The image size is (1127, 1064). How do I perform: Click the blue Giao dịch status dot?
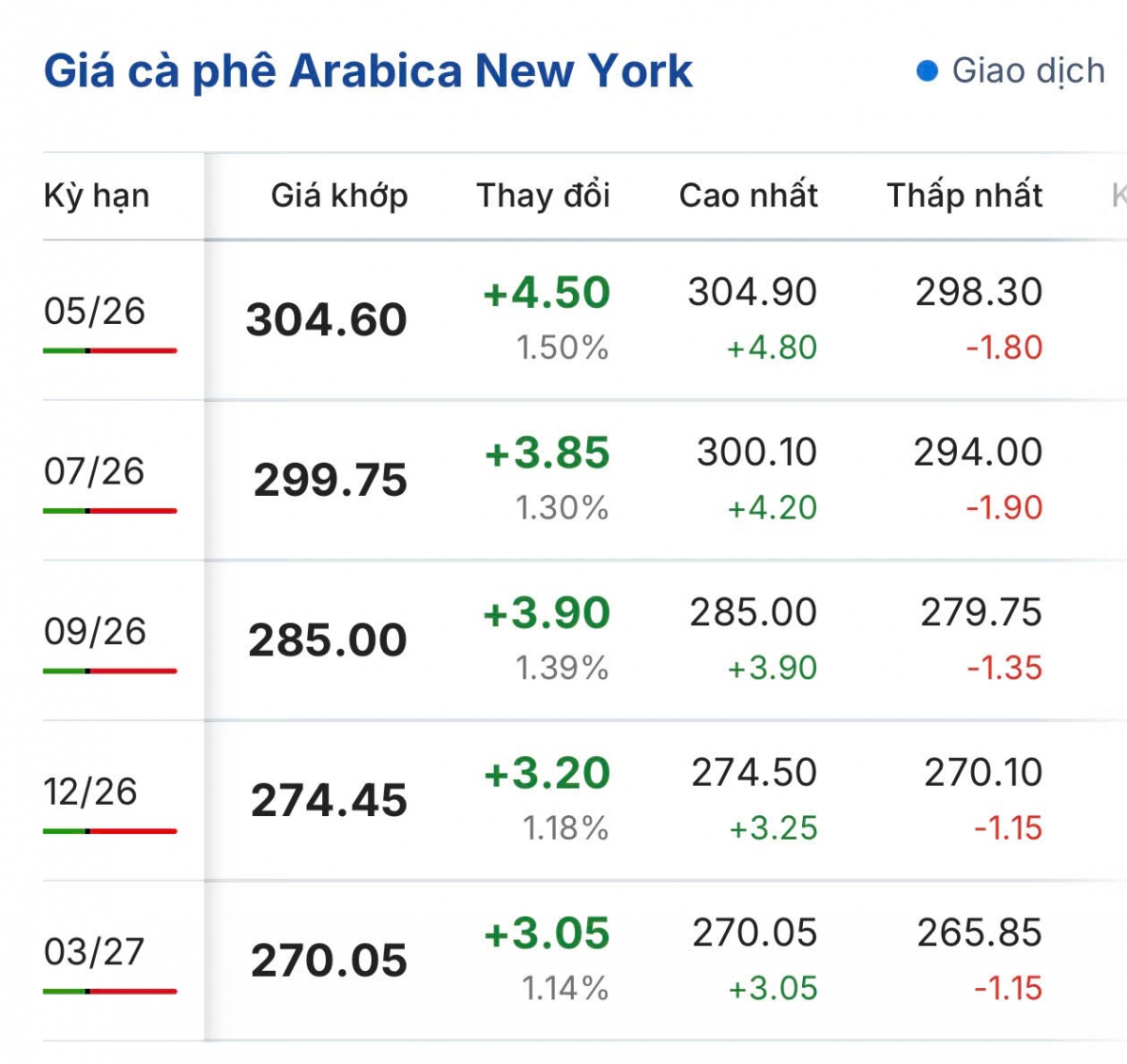point(925,69)
